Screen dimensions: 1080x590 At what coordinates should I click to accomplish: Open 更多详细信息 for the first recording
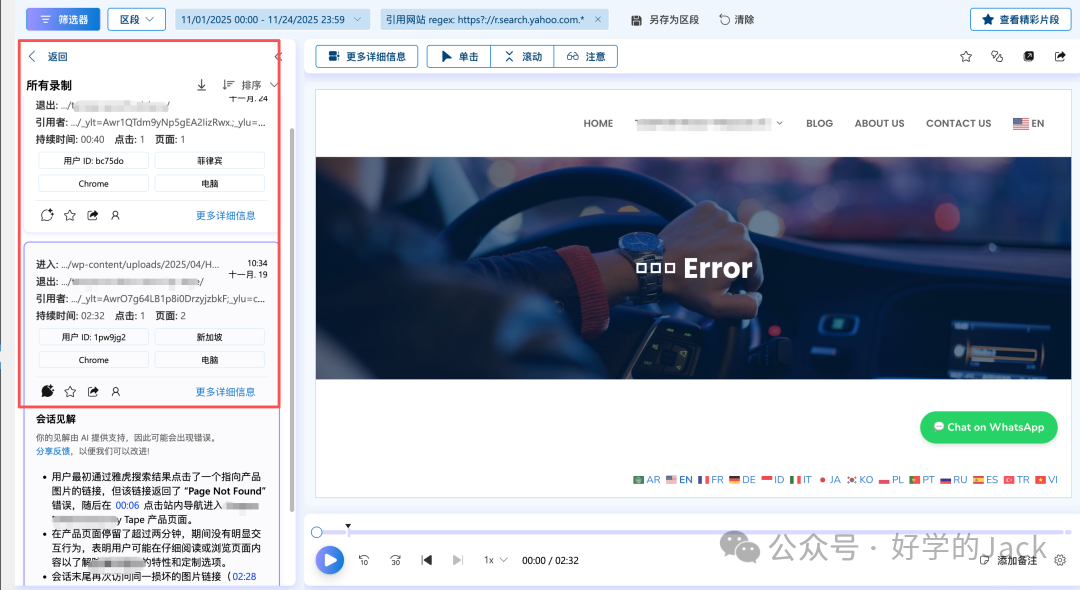point(226,215)
